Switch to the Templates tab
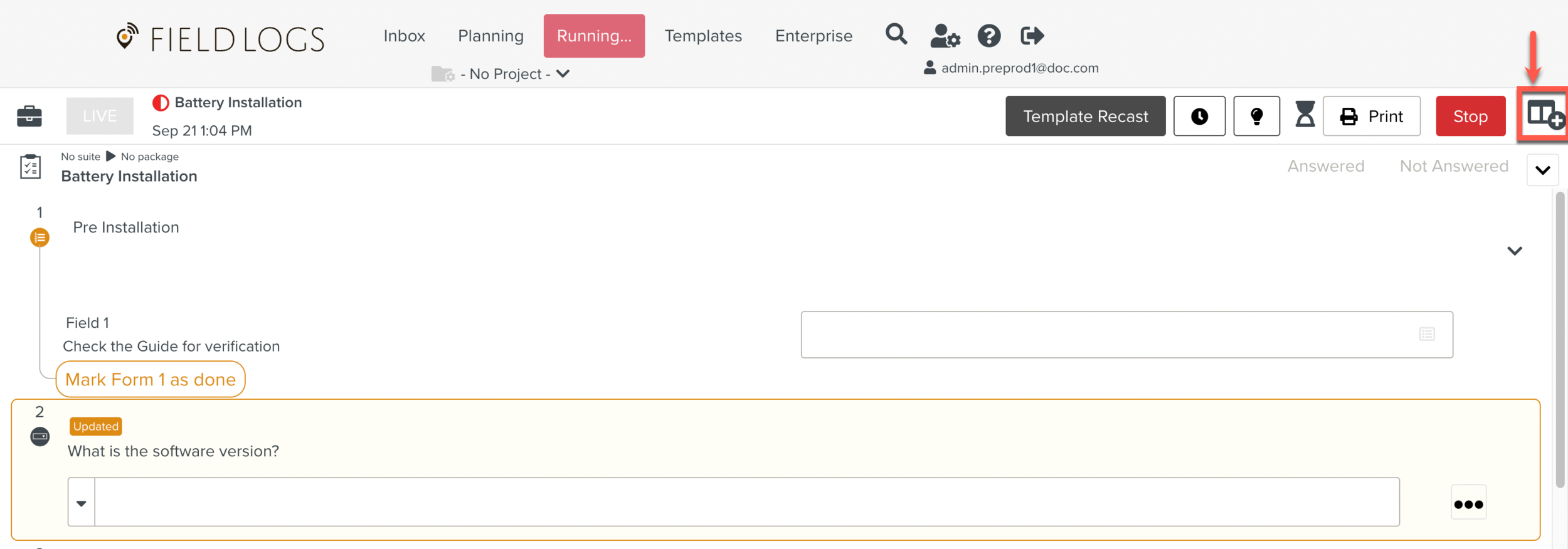The width and height of the screenshot is (1568, 549). (702, 36)
